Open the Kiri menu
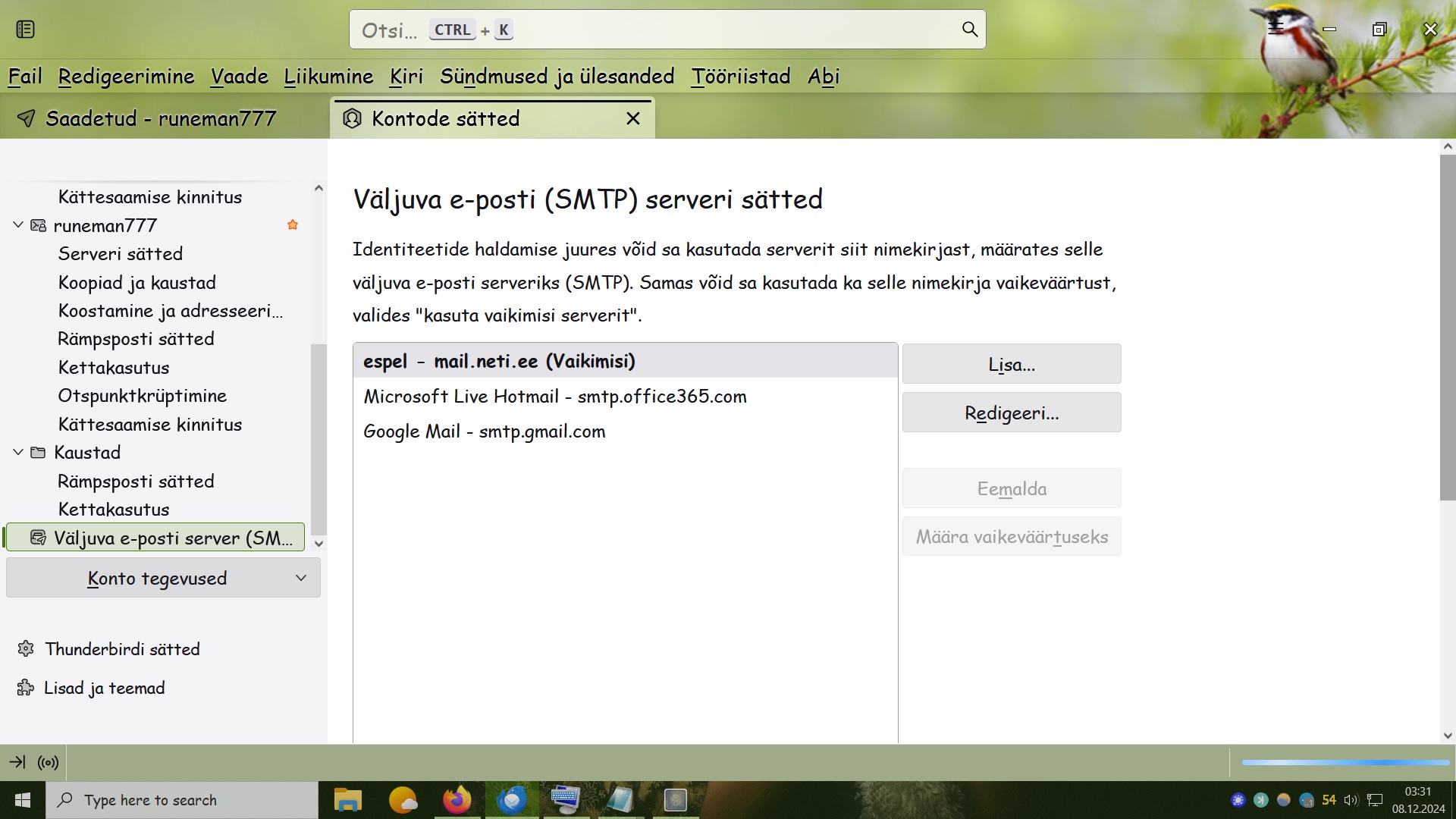 pos(406,77)
